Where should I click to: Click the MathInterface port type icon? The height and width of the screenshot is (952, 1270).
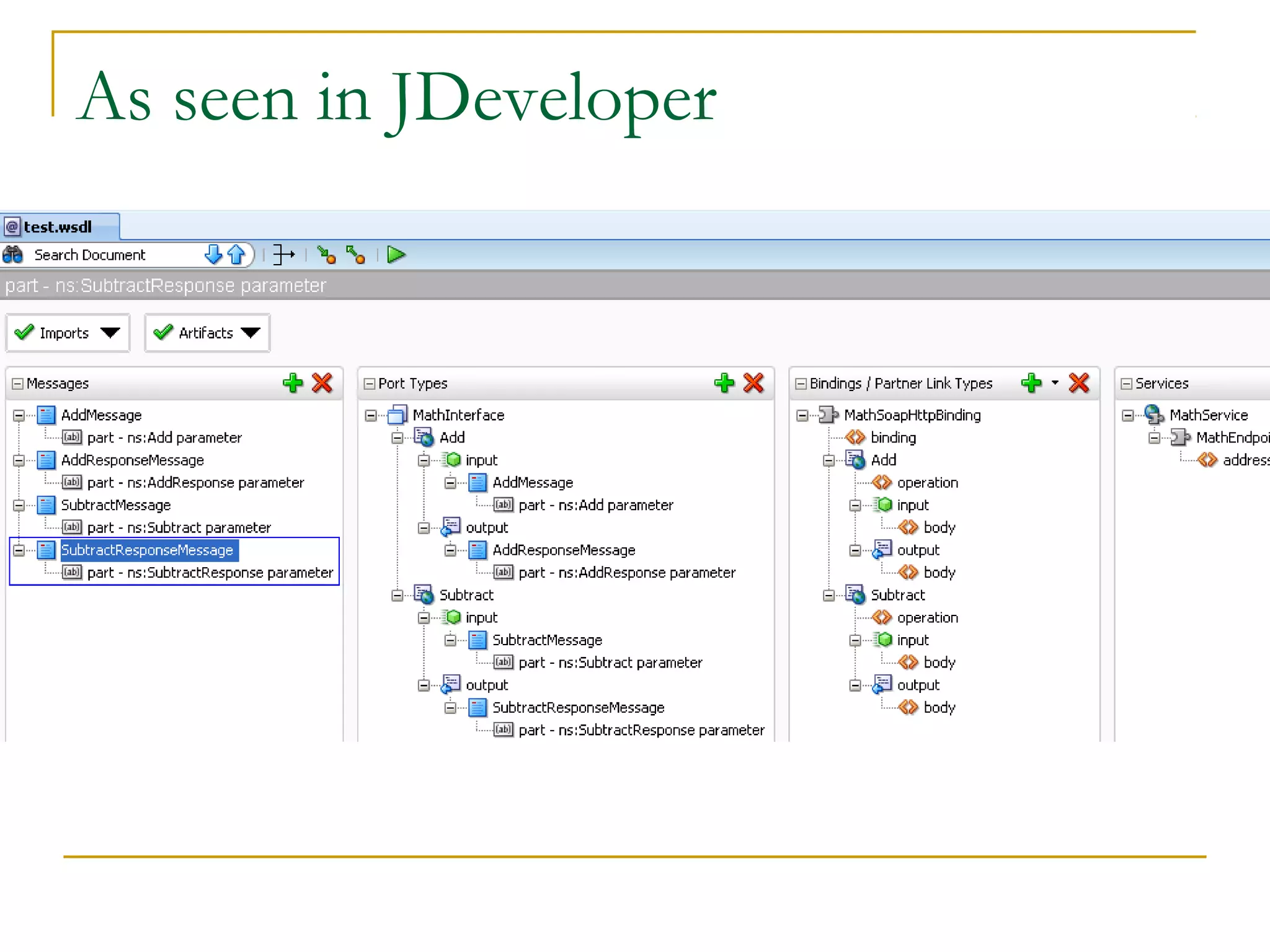coord(397,415)
